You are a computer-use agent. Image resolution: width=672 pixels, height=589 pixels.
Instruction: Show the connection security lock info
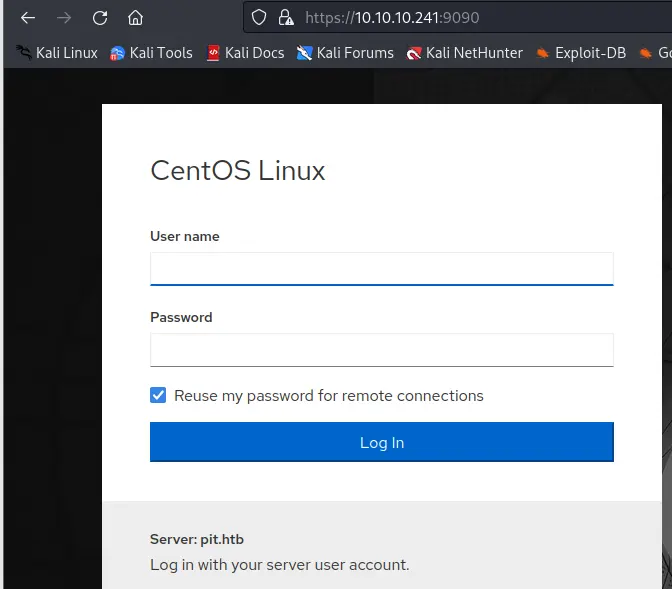click(286, 17)
